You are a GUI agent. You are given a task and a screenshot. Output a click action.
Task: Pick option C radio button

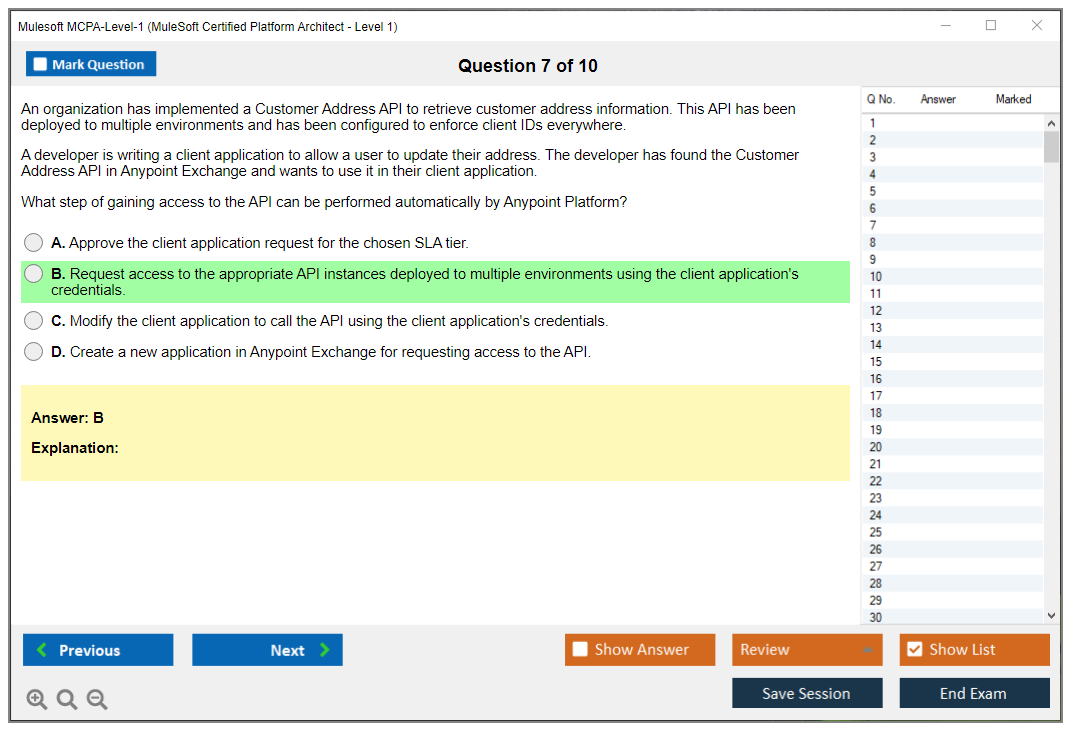click(x=34, y=321)
